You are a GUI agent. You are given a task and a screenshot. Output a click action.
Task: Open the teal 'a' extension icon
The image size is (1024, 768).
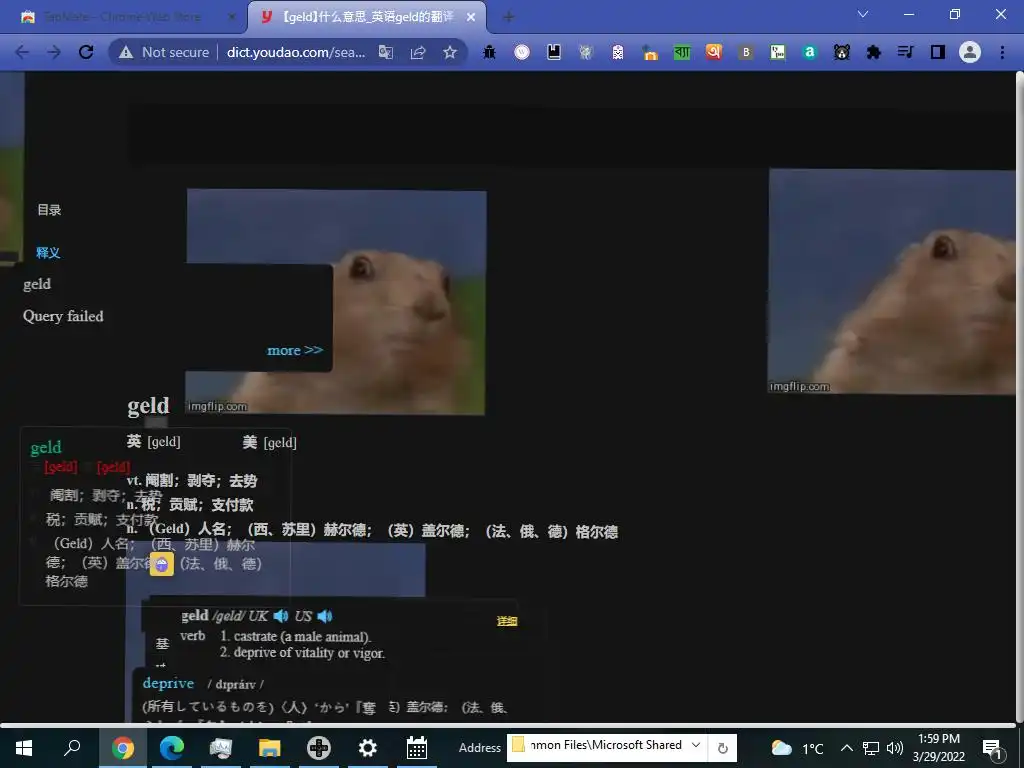pos(810,52)
